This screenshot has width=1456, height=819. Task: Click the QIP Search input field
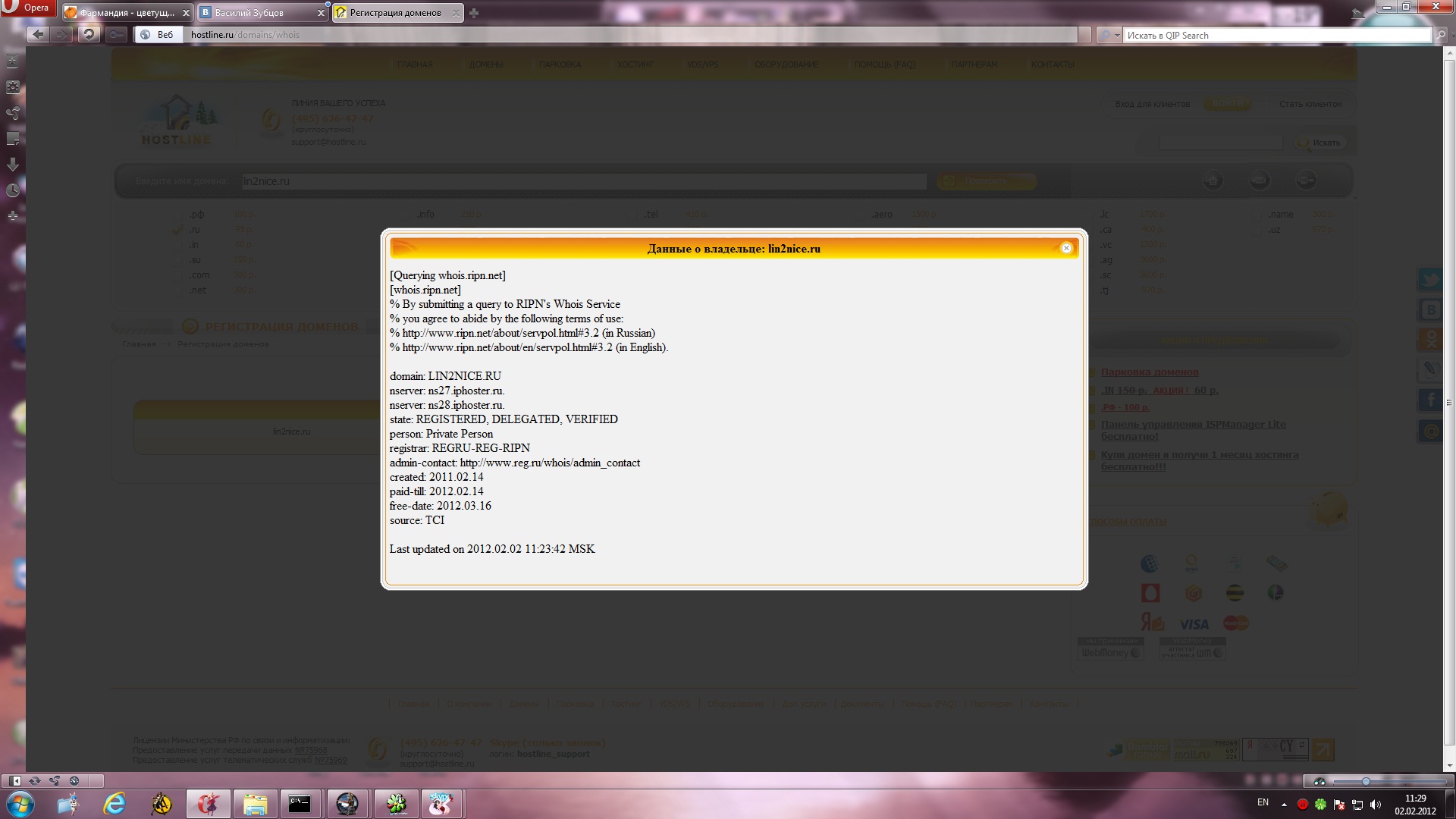tap(1274, 35)
